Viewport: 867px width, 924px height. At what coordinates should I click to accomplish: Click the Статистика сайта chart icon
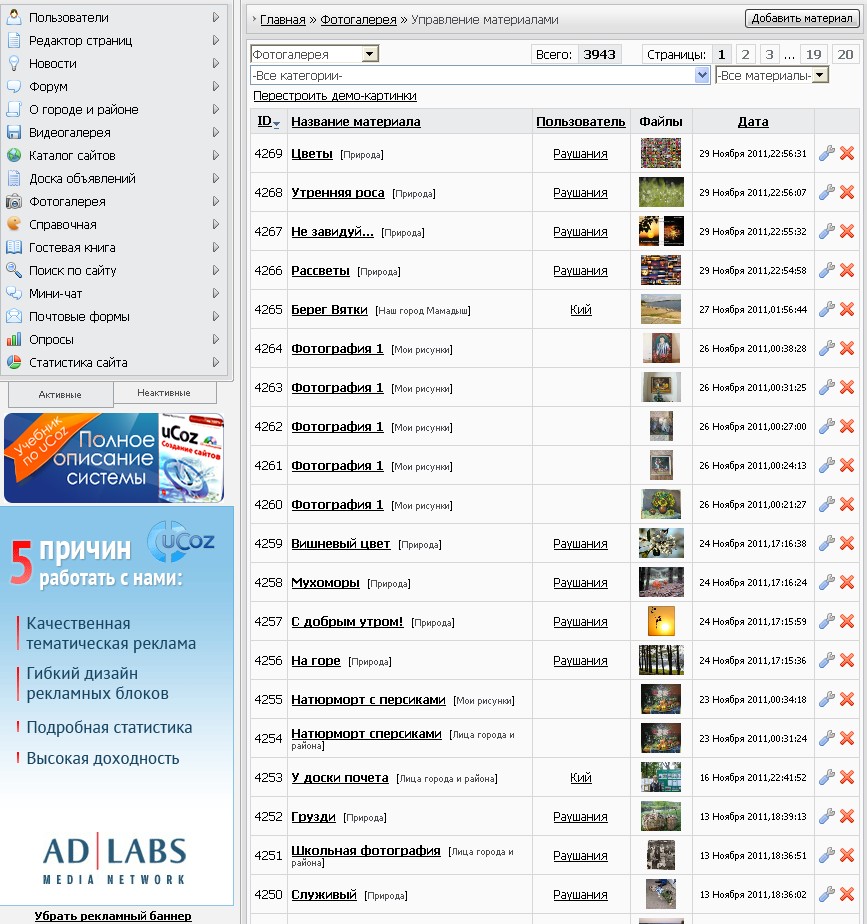pyautogui.click(x=14, y=362)
